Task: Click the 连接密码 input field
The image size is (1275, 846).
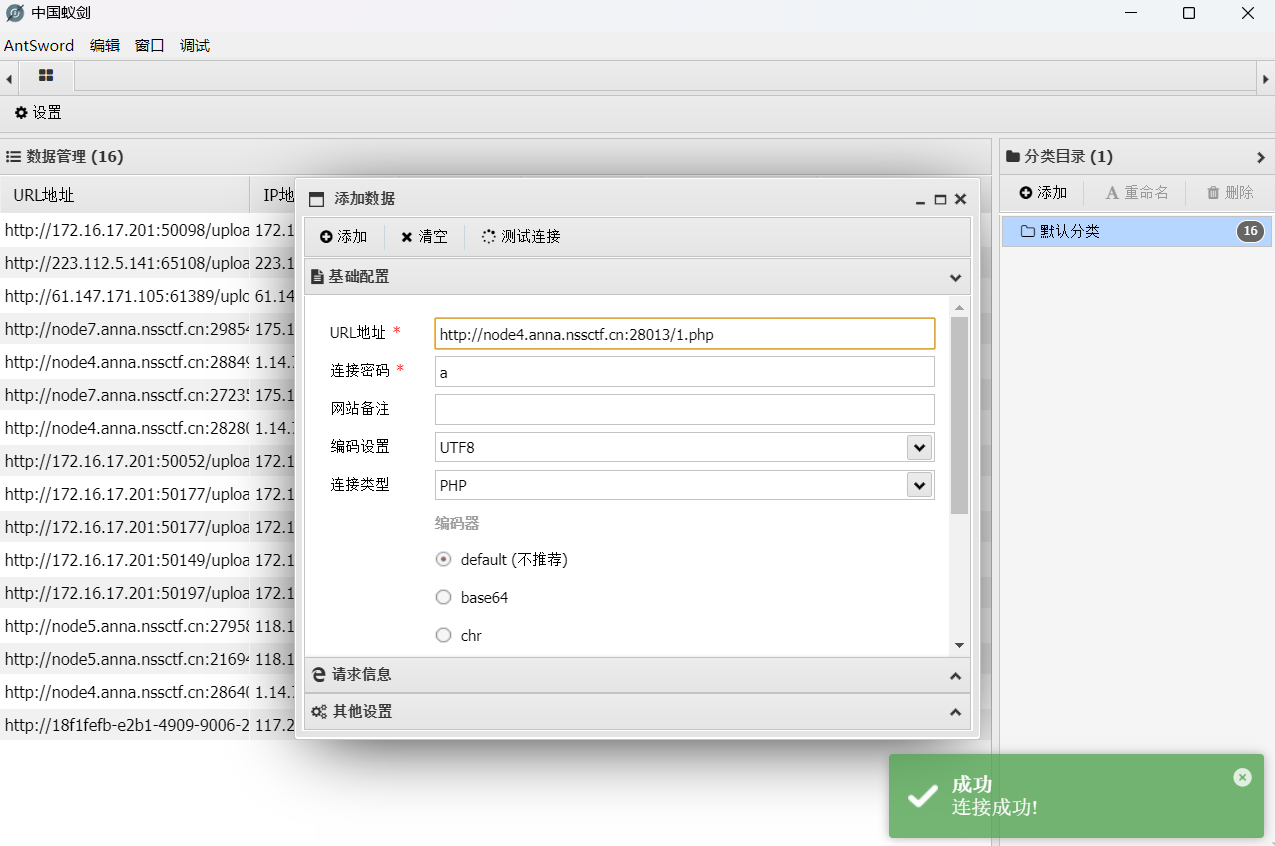Action: [x=685, y=371]
